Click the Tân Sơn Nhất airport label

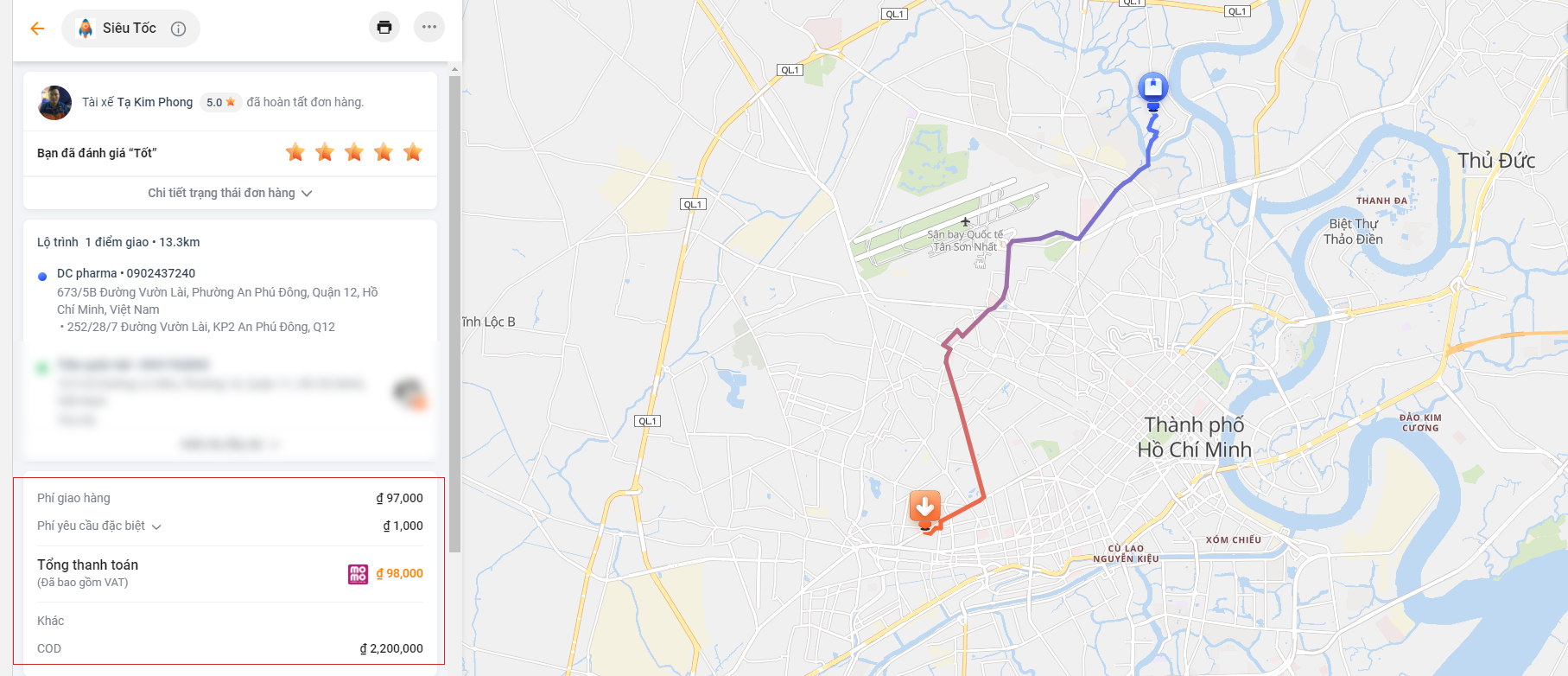[965, 240]
